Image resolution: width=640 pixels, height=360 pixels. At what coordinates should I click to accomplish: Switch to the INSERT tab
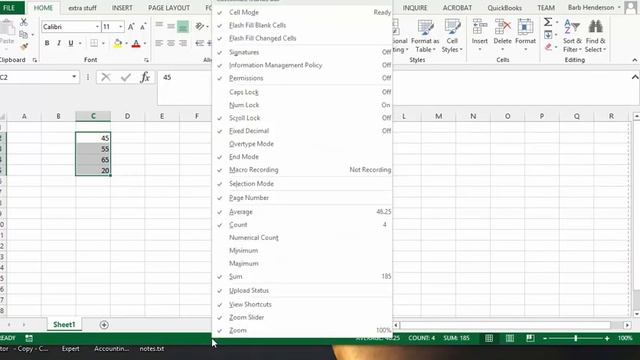[122, 8]
